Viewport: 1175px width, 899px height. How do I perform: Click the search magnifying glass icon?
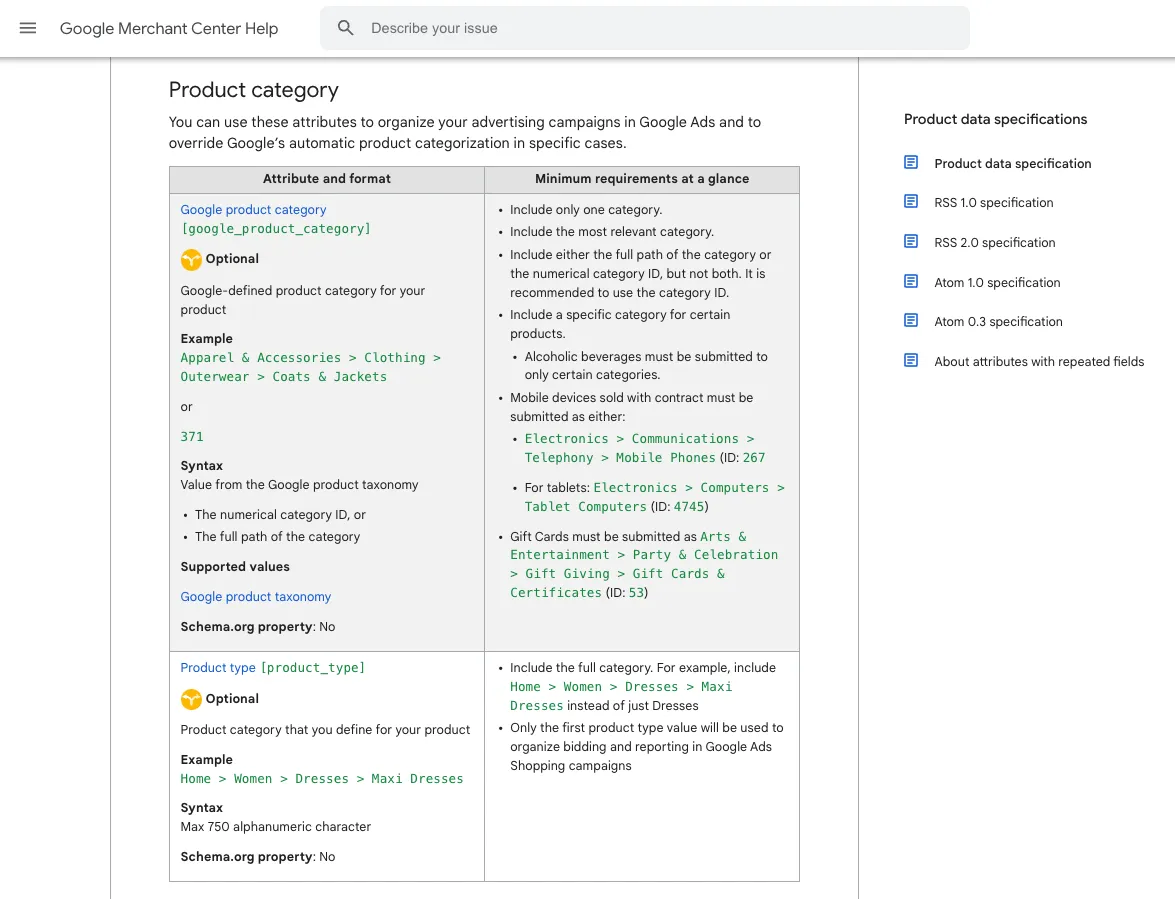(345, 27)
